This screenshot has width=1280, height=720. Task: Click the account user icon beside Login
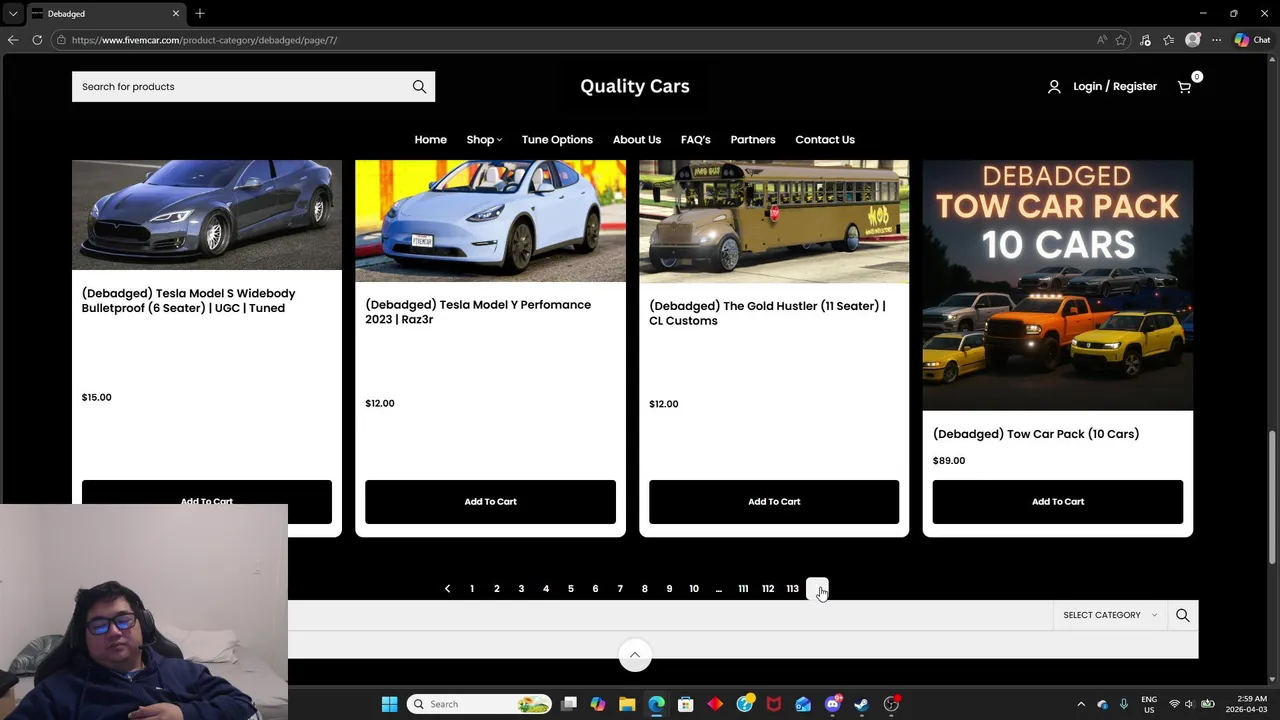coord(1054,87)
